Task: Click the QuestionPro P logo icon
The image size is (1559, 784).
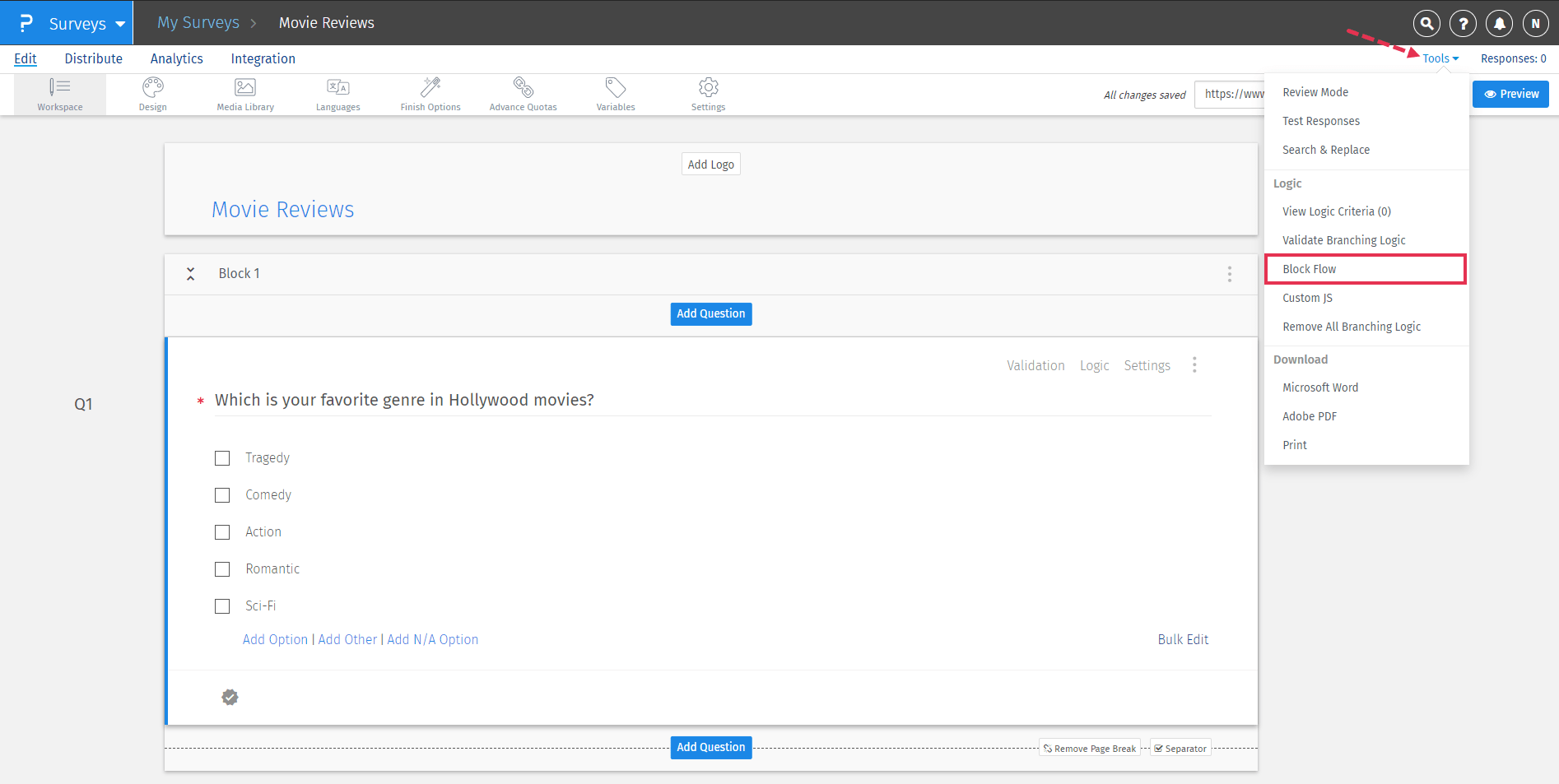Action: click(26, 23)
